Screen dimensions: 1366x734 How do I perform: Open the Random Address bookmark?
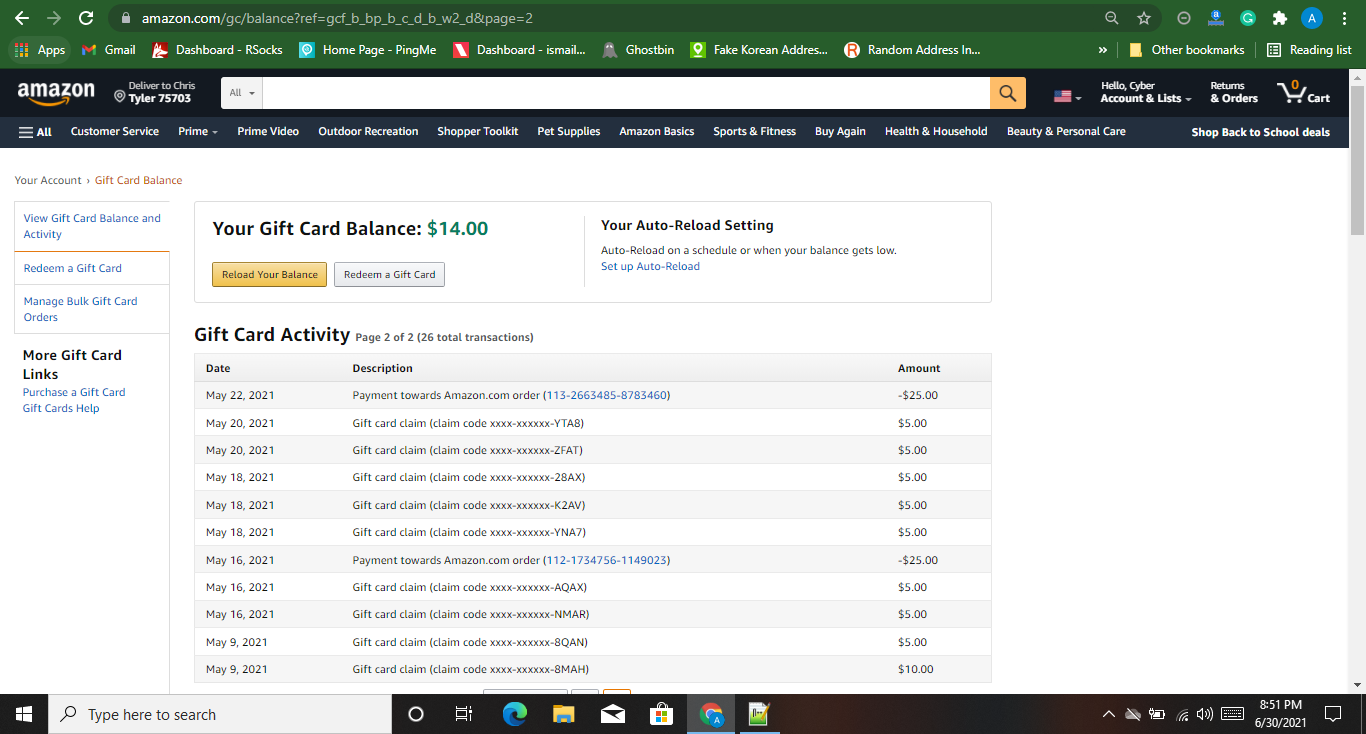coord(912,50)
